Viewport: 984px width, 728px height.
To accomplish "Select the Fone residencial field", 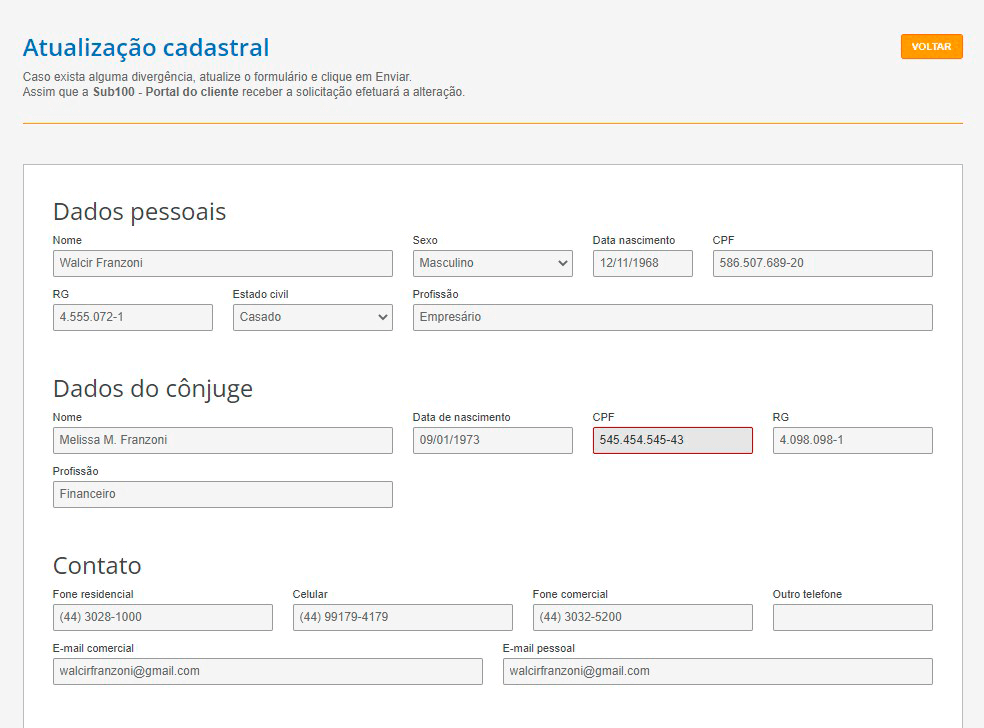I will coord(162,617).
